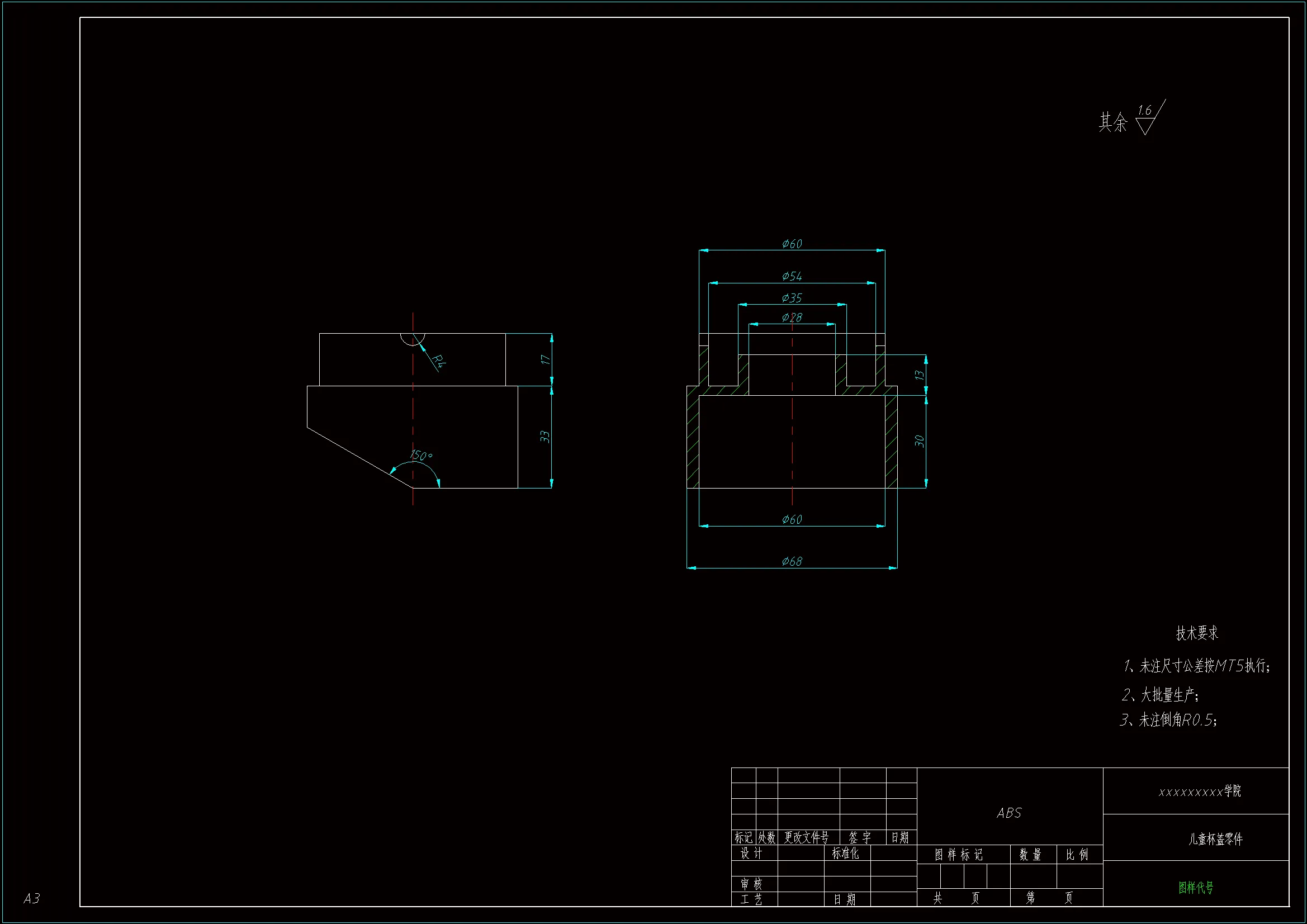Click the 17 vertical dimension text
The width and height of the screenshot is (1307, 924).
tap(545, 360)
